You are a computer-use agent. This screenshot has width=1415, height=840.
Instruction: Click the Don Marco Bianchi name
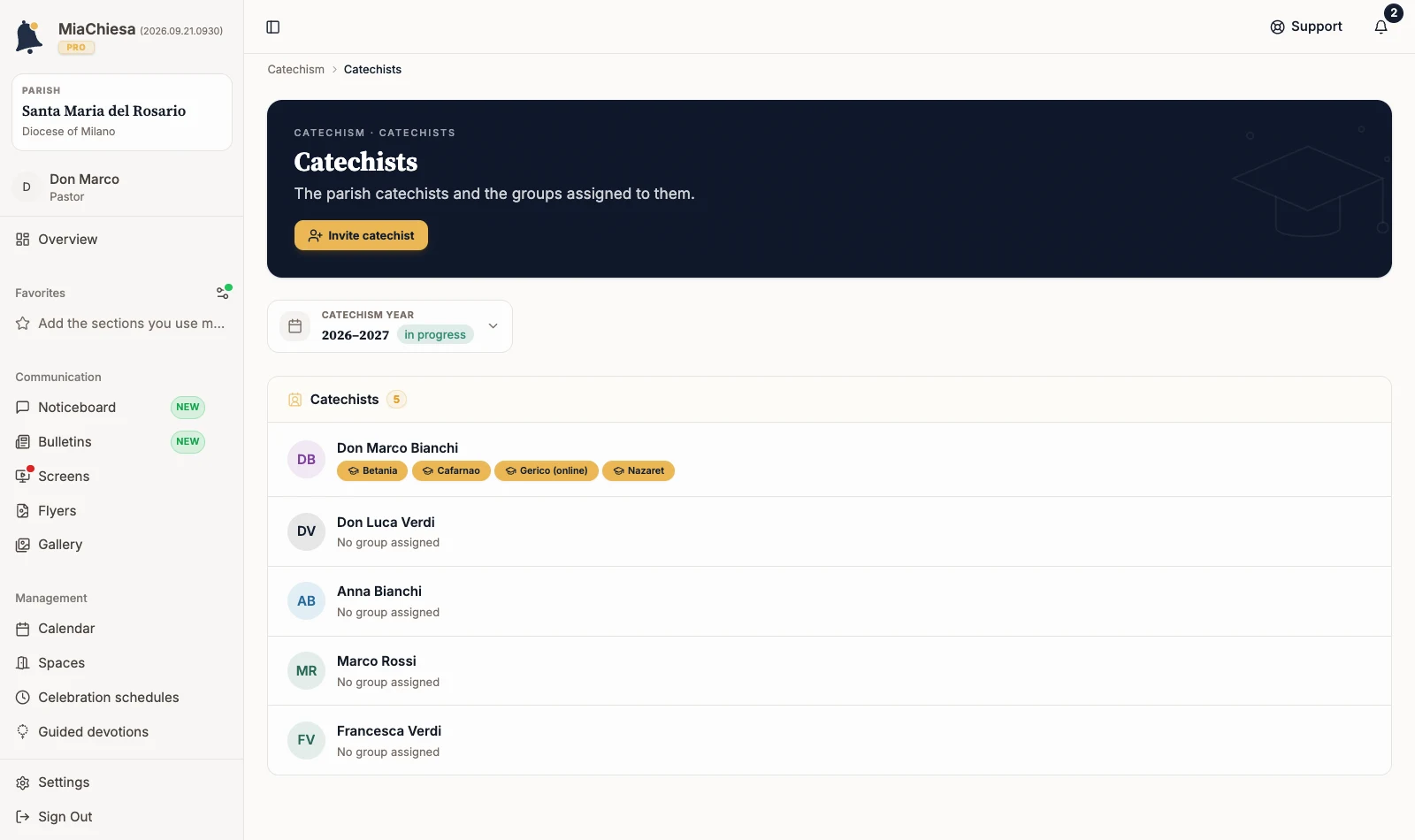(397, 448)
